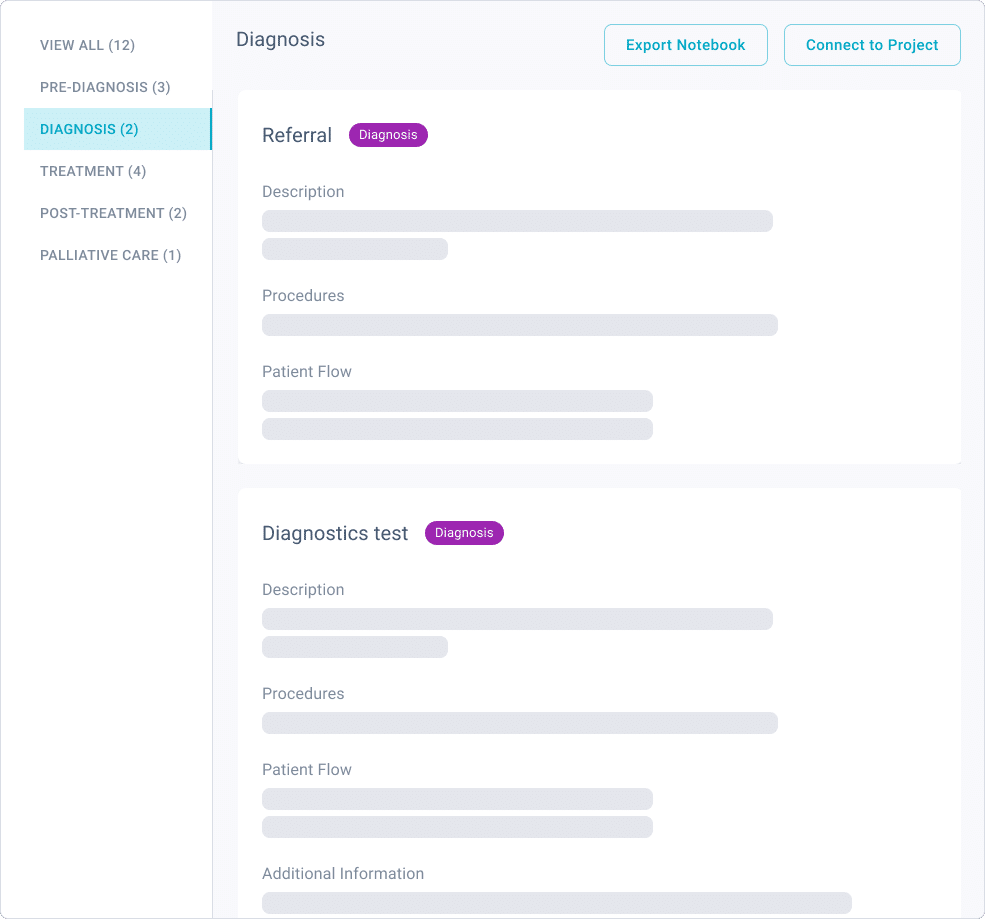
Task: Select the Diagnosis (2) sidebar tab
Action: tap(117, 129)
